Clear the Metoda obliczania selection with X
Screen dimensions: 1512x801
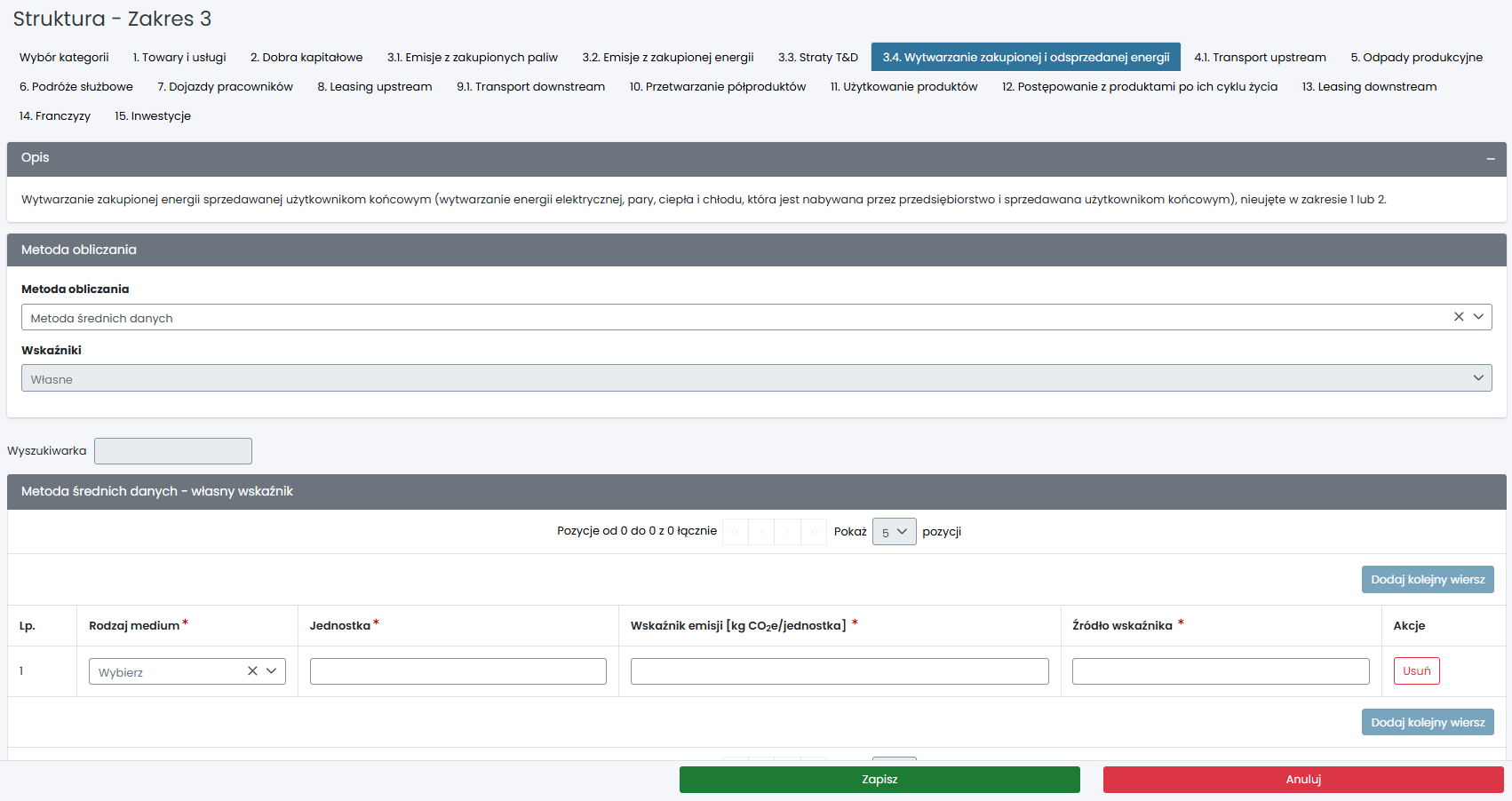point(1458,317)
